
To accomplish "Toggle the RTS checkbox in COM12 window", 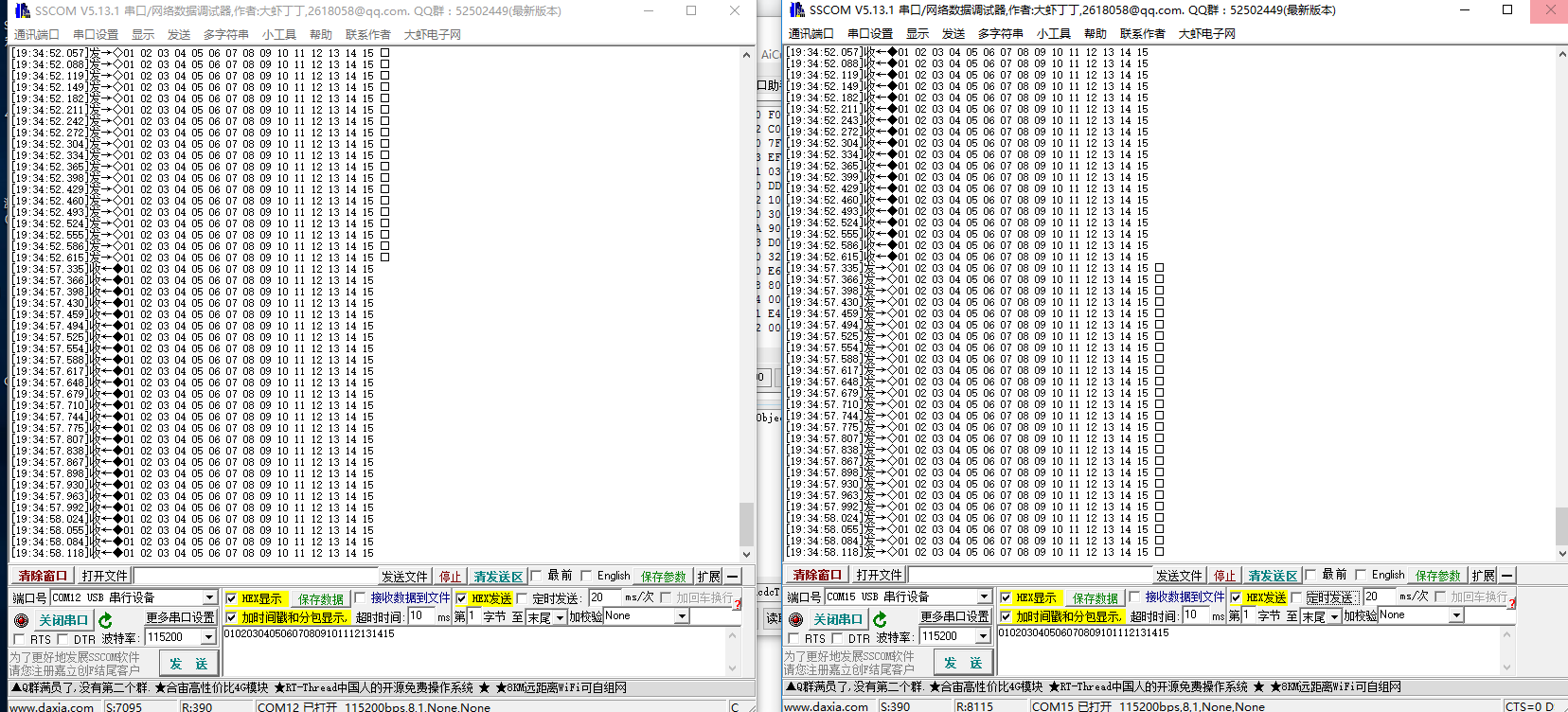I will (20, 640).
